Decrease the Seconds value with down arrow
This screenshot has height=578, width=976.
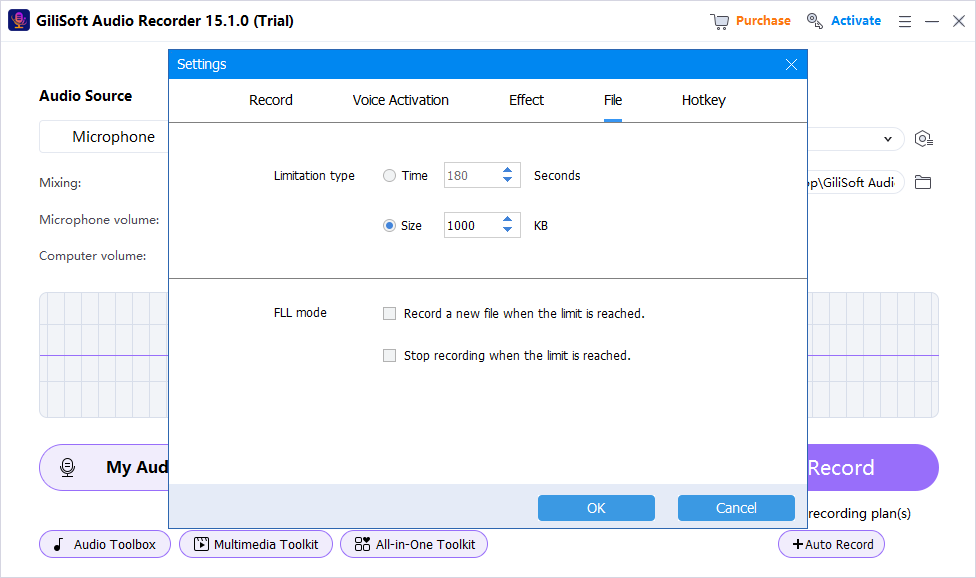[507, 180]
